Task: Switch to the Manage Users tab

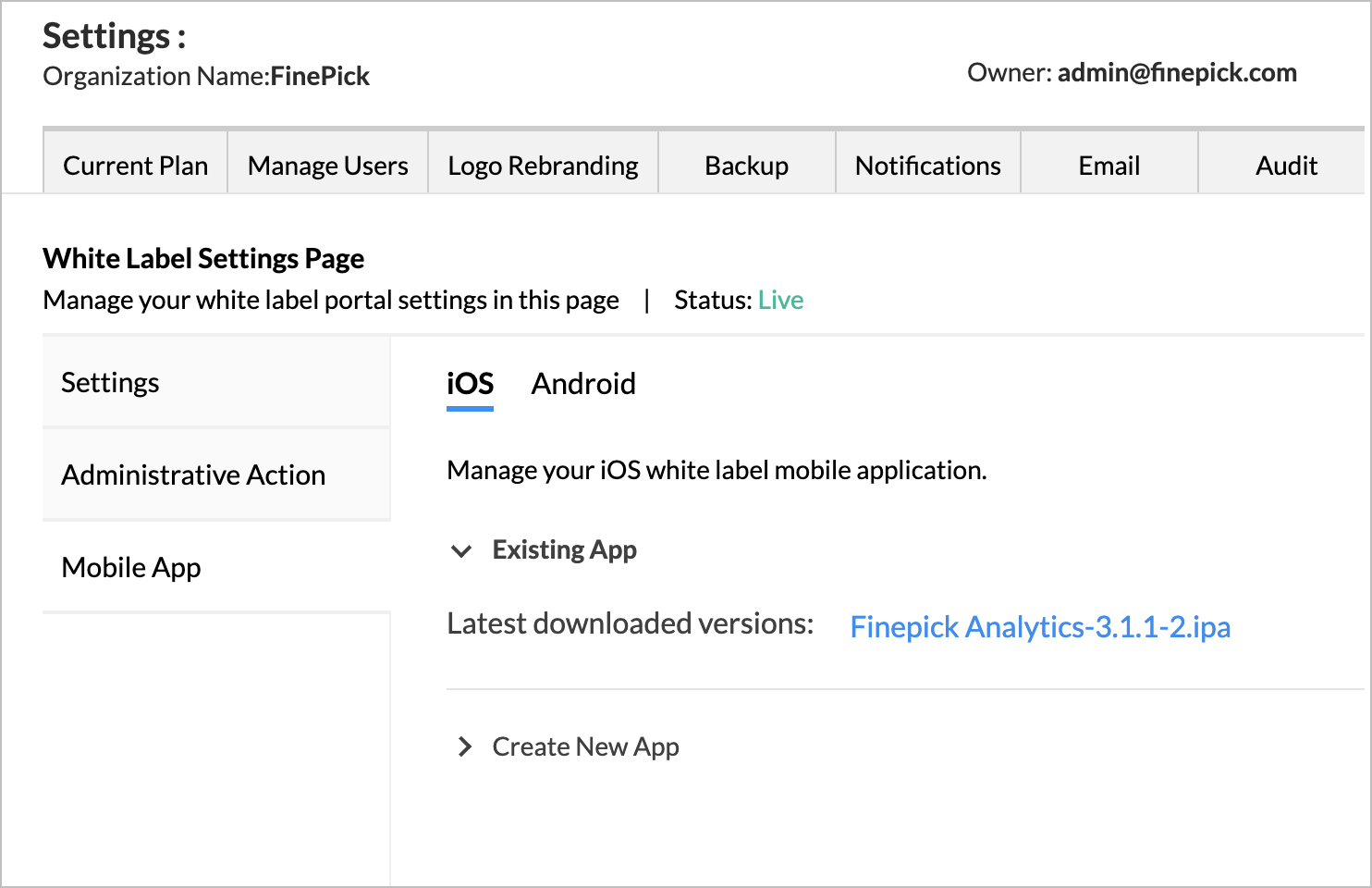Action: click(x=327, y=165)
